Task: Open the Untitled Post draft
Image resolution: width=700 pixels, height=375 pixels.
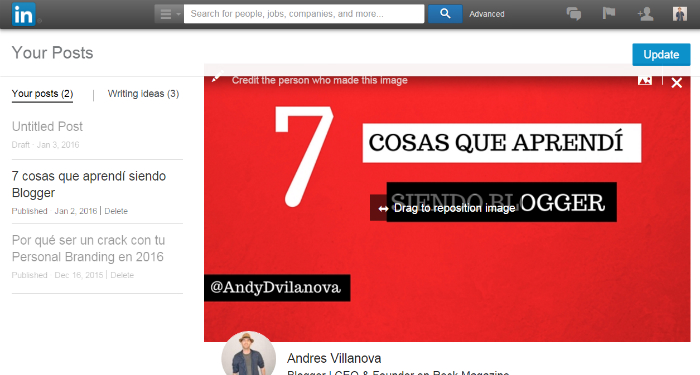Action: tap(47, 126)
